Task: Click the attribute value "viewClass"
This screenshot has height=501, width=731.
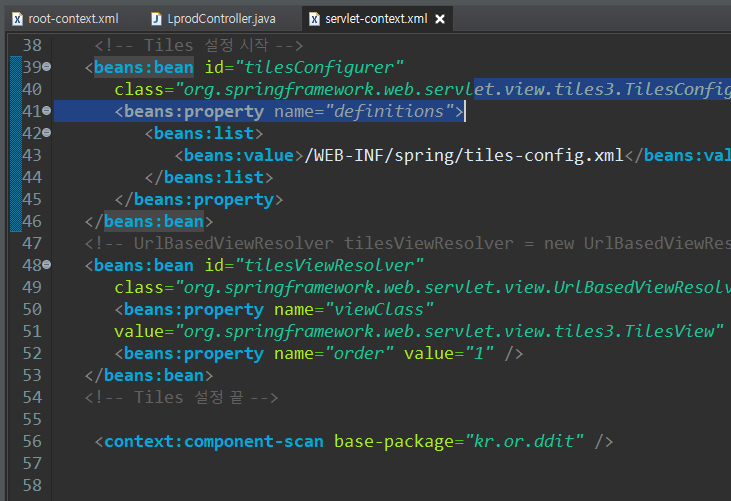Action: tap(379, 309)
